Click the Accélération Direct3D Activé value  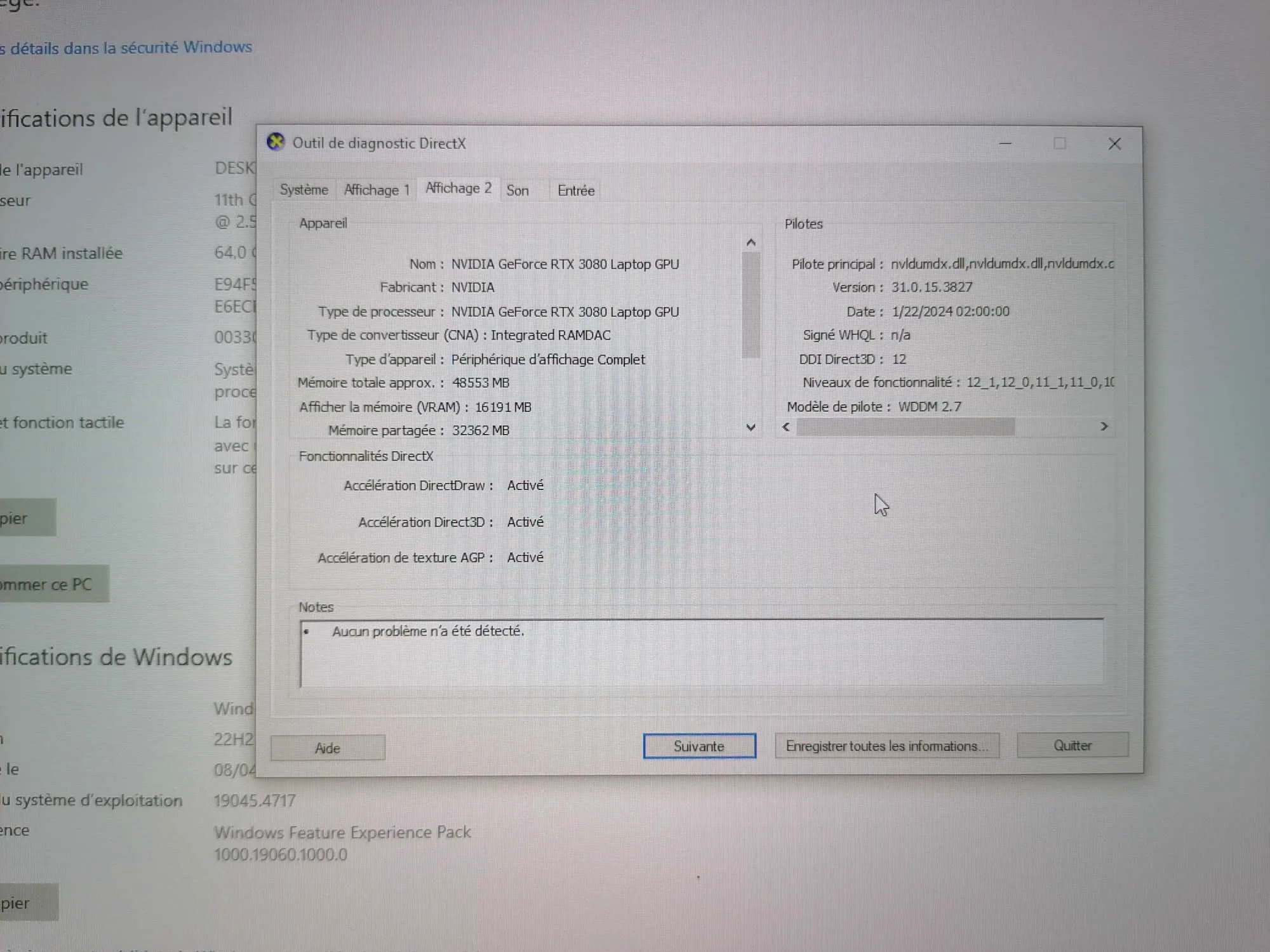point(525,522)
